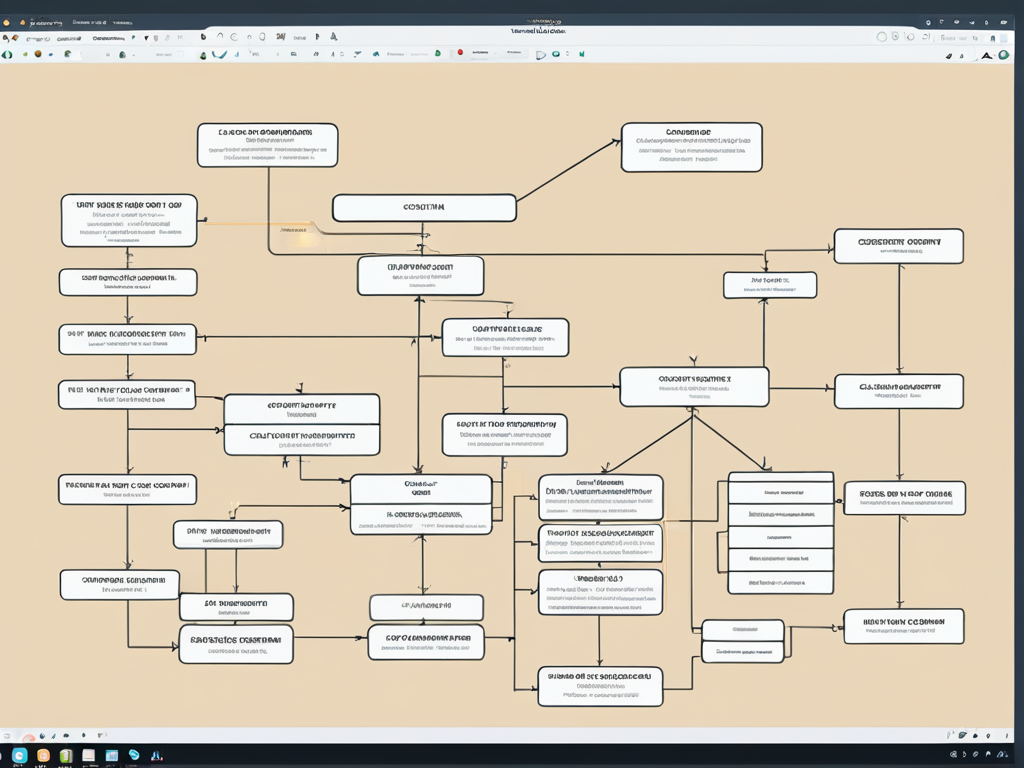Open the orange app icon in taskbar

pyautogui.click(x=43, y=755)
